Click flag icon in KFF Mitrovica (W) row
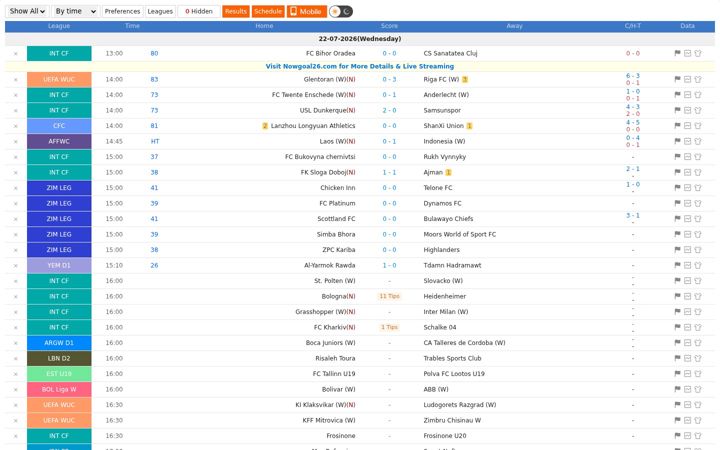This screenshot has width=720, height=450. pyautogui.click(x=677, y=420)
